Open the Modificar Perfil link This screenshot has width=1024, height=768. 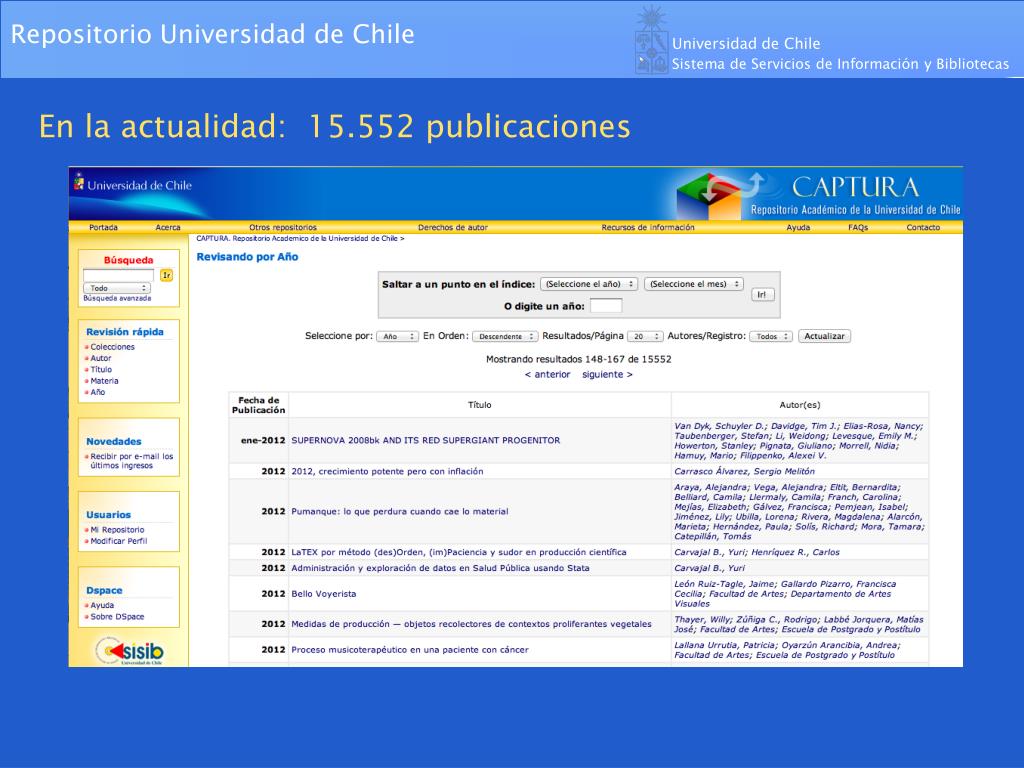(x=119, y=541)
